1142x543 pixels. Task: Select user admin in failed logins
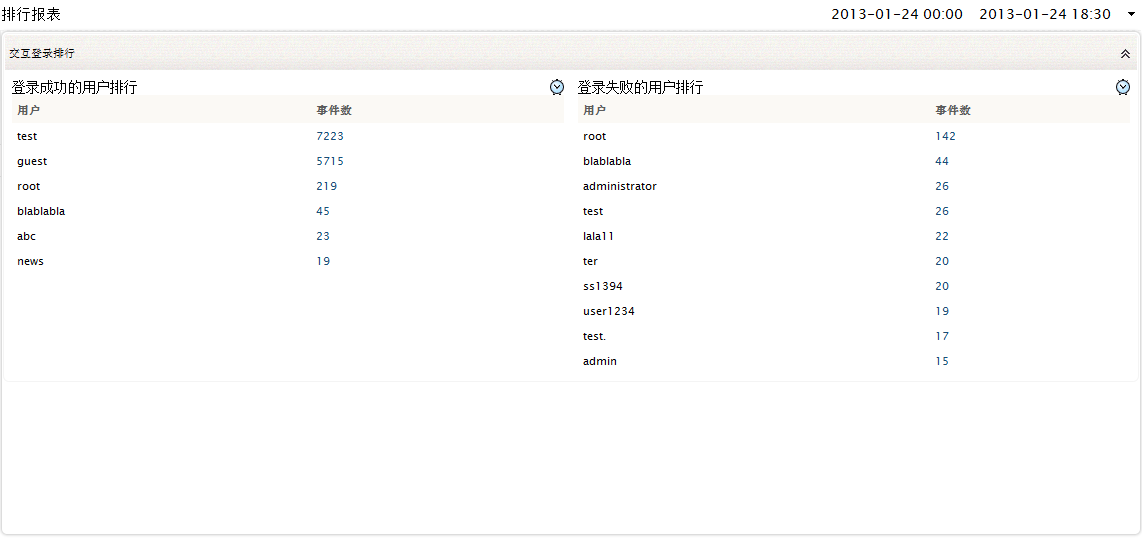pyautogui.click(x=600, y=361)
